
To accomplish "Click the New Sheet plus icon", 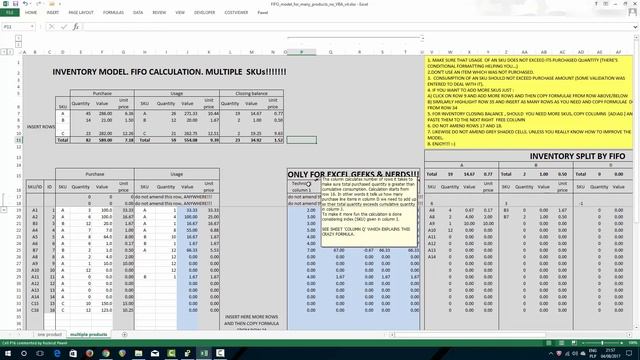I will pyautogui.click(x=124, y=335).
